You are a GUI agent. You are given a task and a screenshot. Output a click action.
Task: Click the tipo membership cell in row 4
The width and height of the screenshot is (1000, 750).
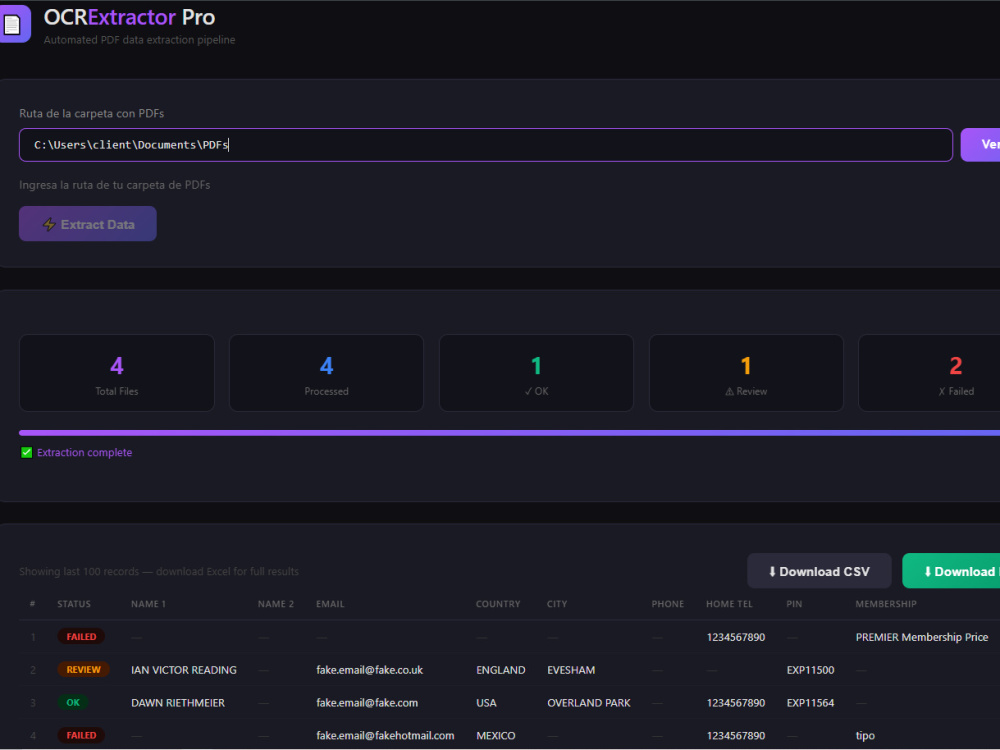[x=865, y=735]
